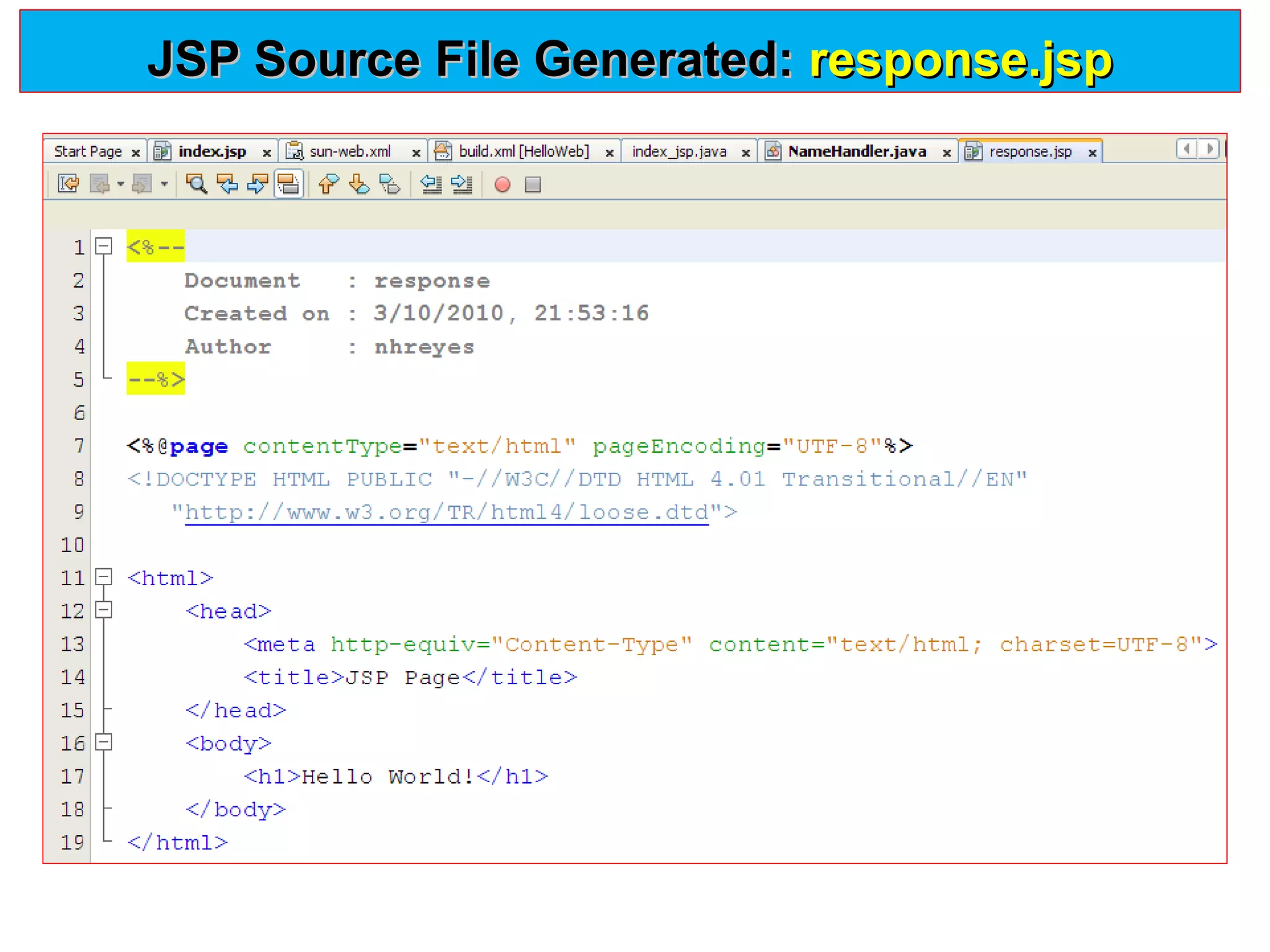Click the date '3/10/2010, 21:53:16'
The height and width of the screenshot is (952, 1270).
click(x=511, y=313)
